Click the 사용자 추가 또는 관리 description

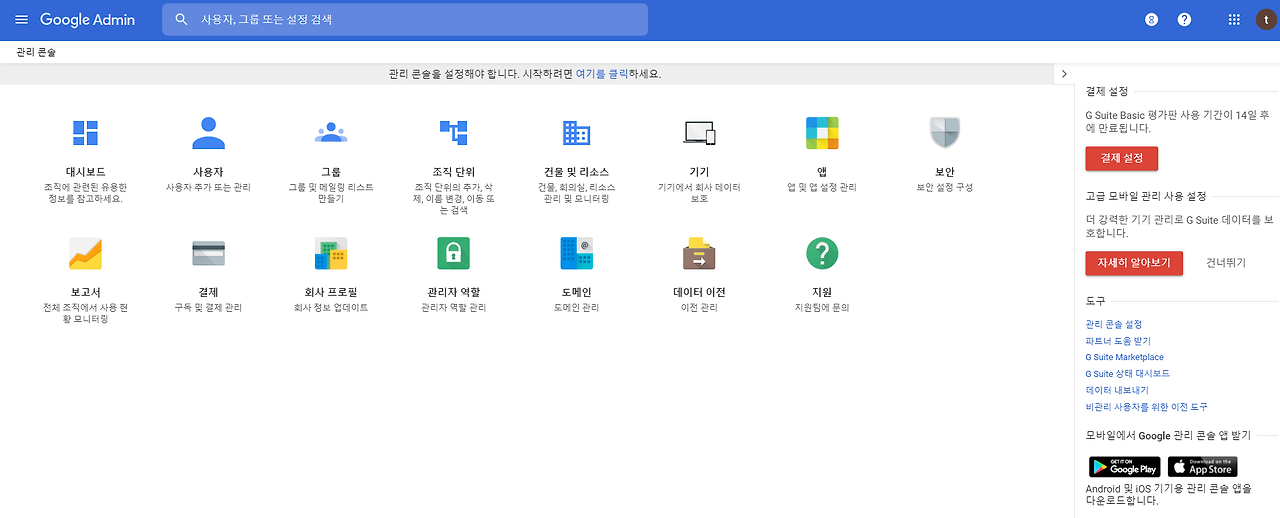208,187
